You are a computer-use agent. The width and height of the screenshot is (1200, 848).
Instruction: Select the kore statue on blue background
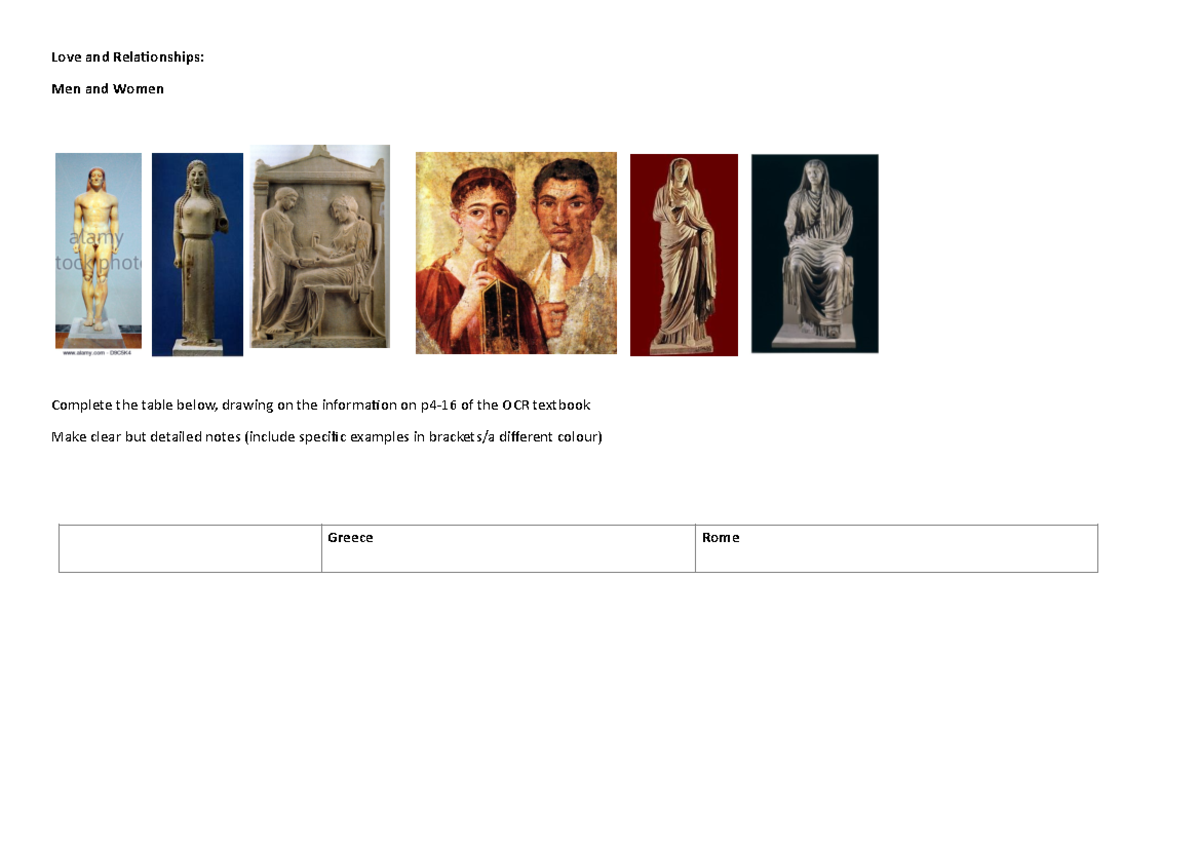coord(197,254)
